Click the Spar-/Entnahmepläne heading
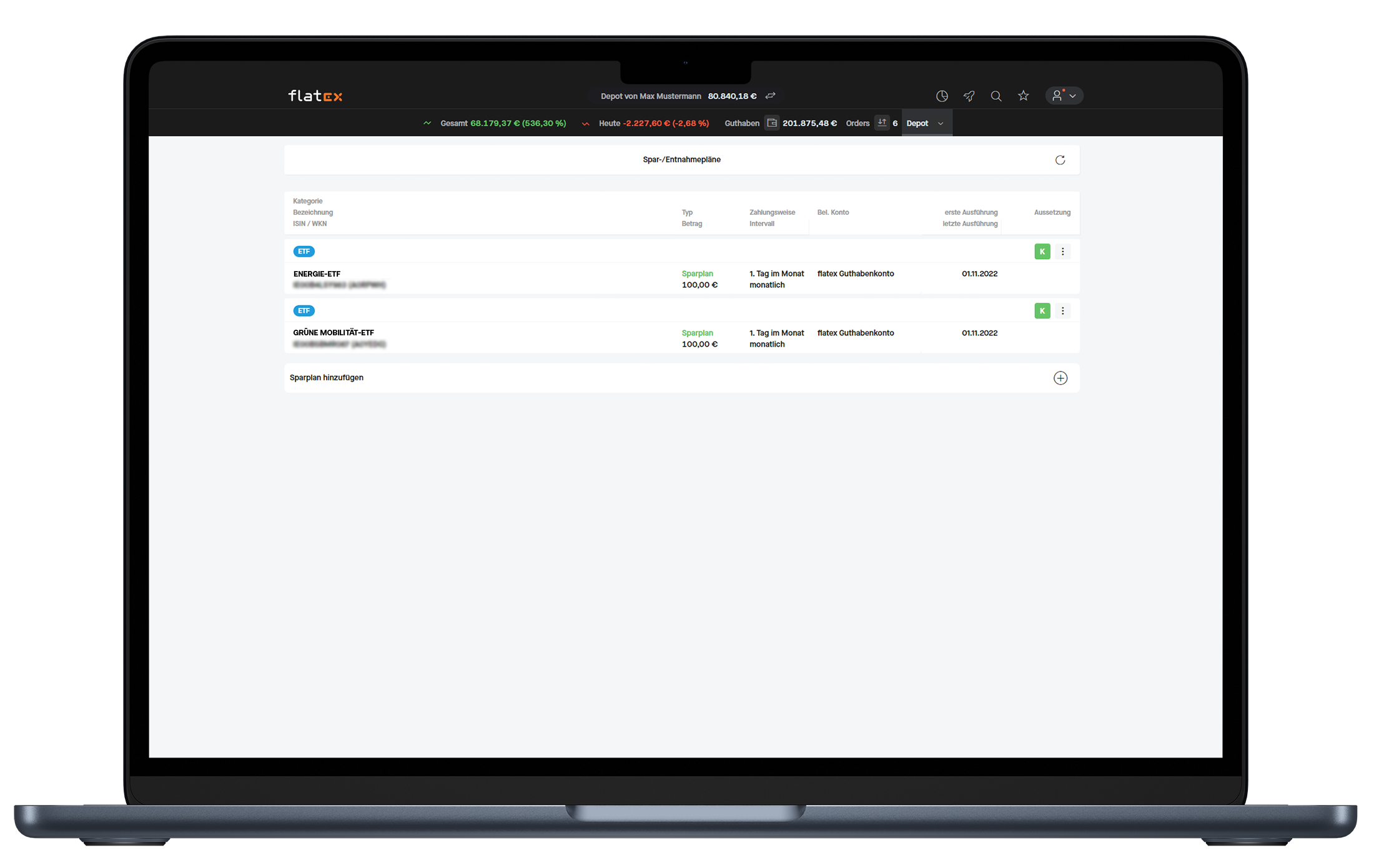Viewport: 1374px width, 868px height. tap(681, 160)
